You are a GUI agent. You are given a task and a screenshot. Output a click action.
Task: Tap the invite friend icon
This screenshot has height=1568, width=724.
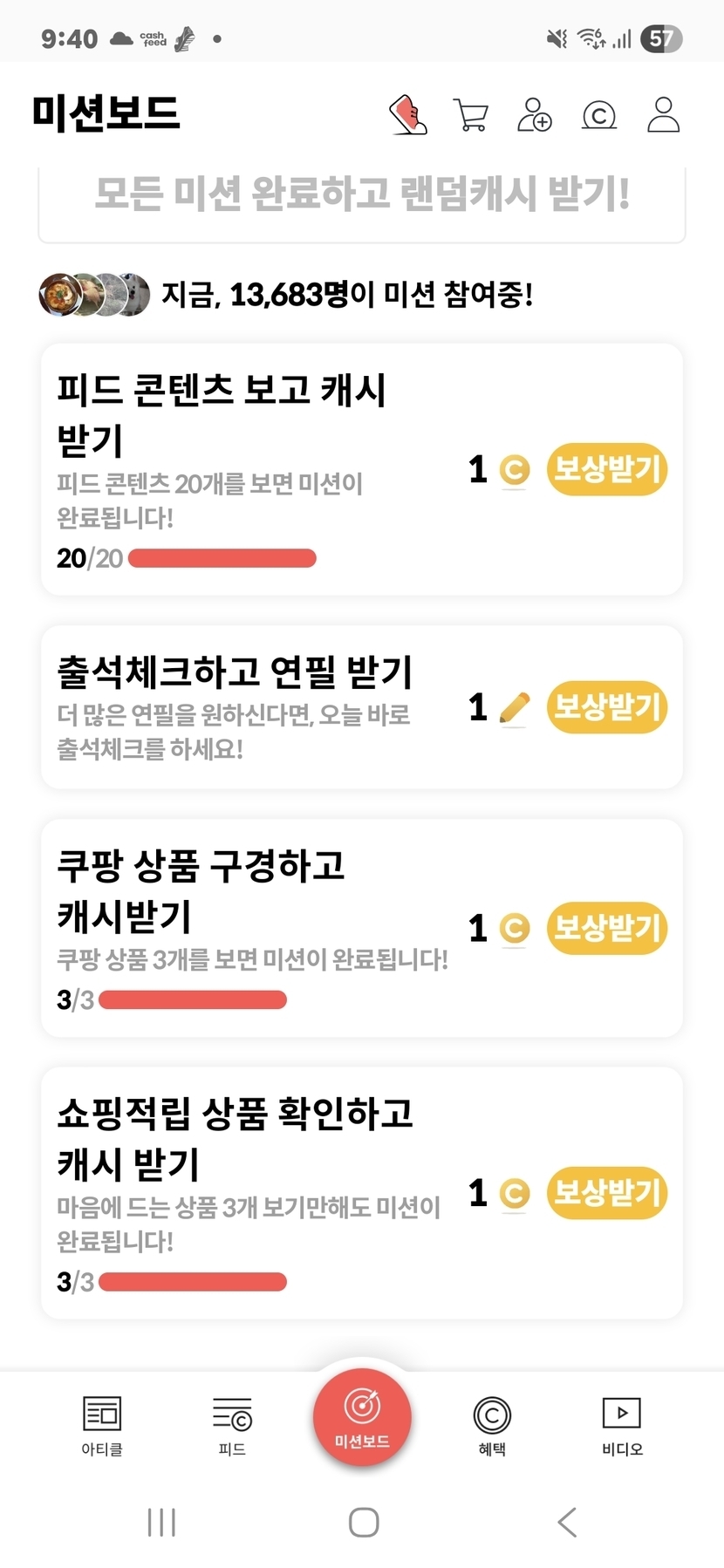coord(535,114)
